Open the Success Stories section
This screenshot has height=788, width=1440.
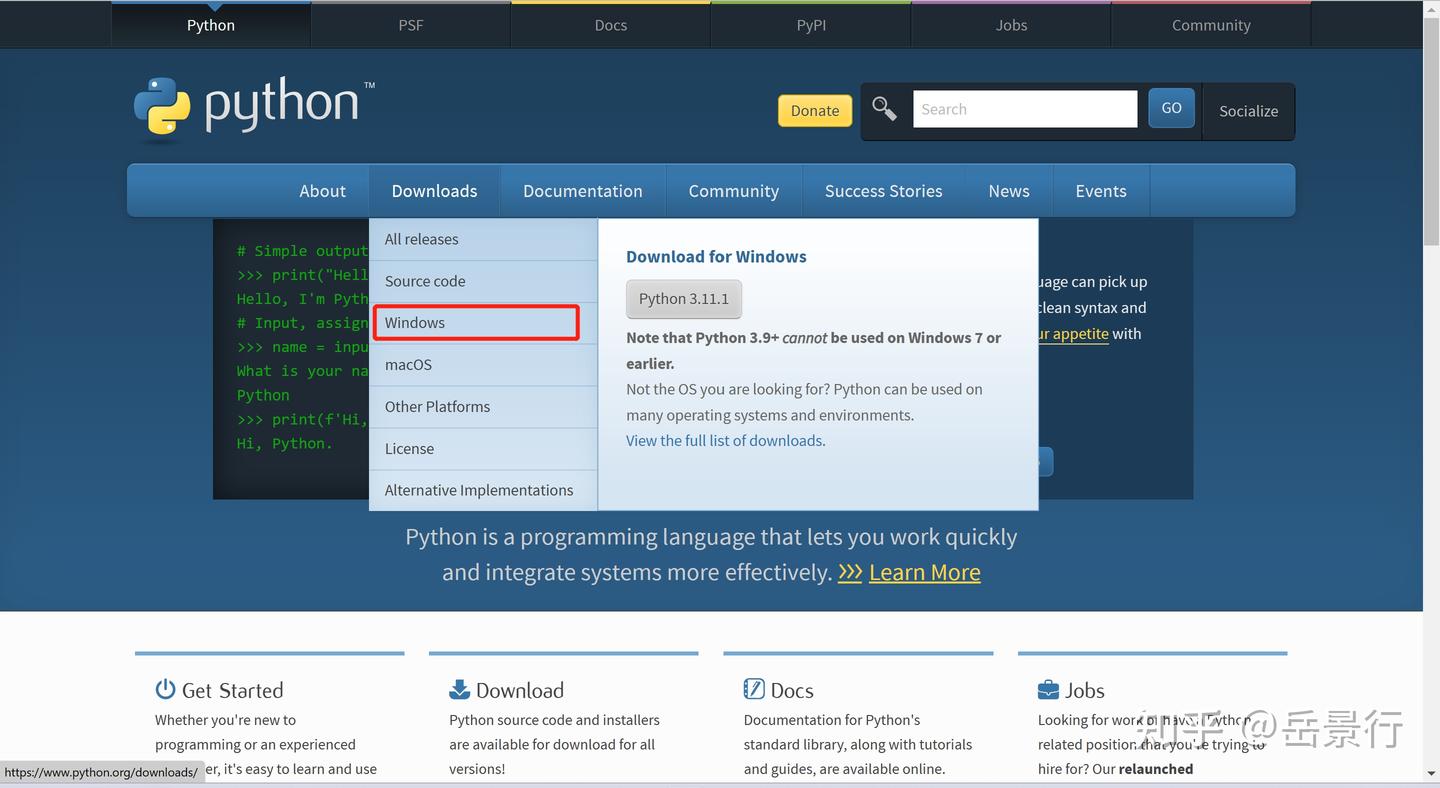point(883,190)
